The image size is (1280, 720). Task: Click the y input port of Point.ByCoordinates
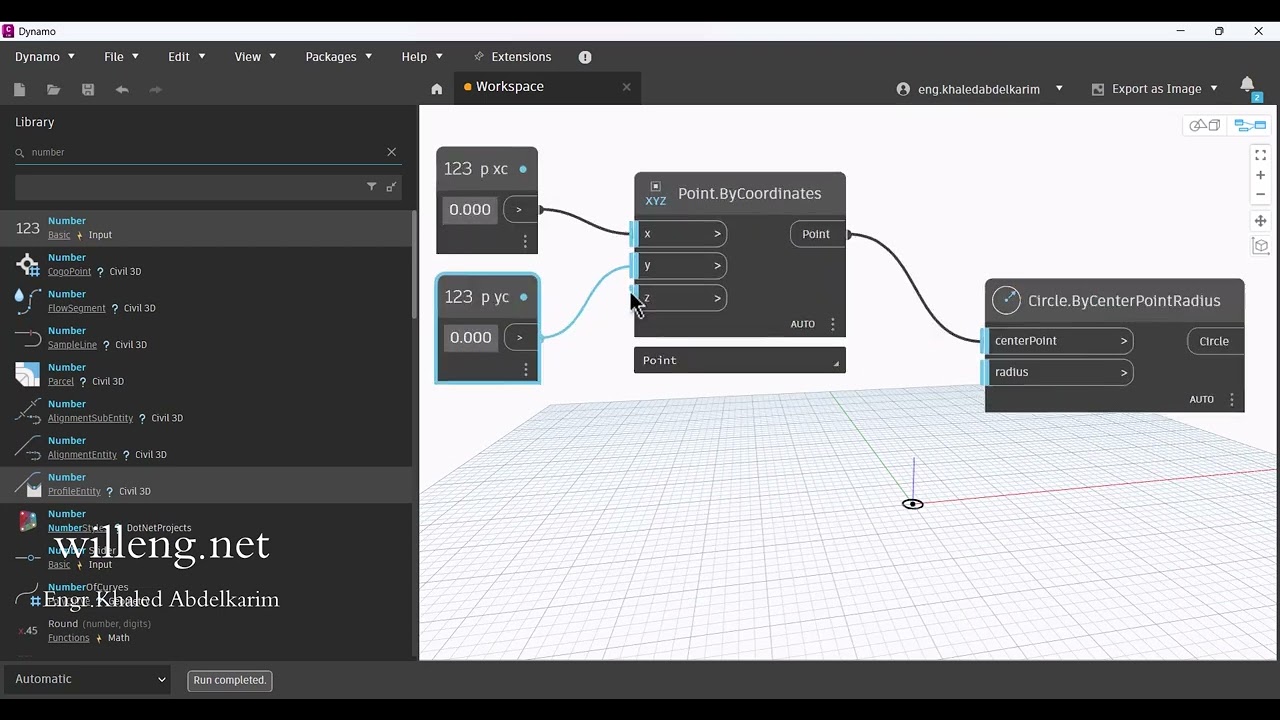pos(680,266)
